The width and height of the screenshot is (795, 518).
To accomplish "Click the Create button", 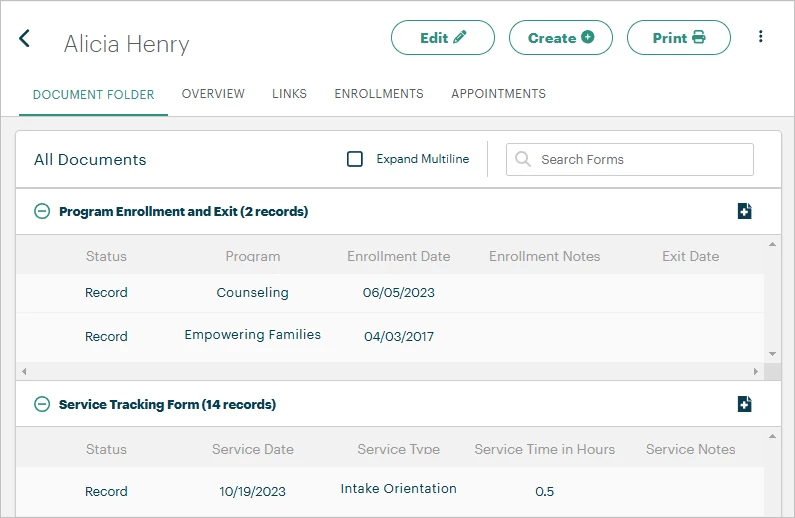I will pos(561,38).
